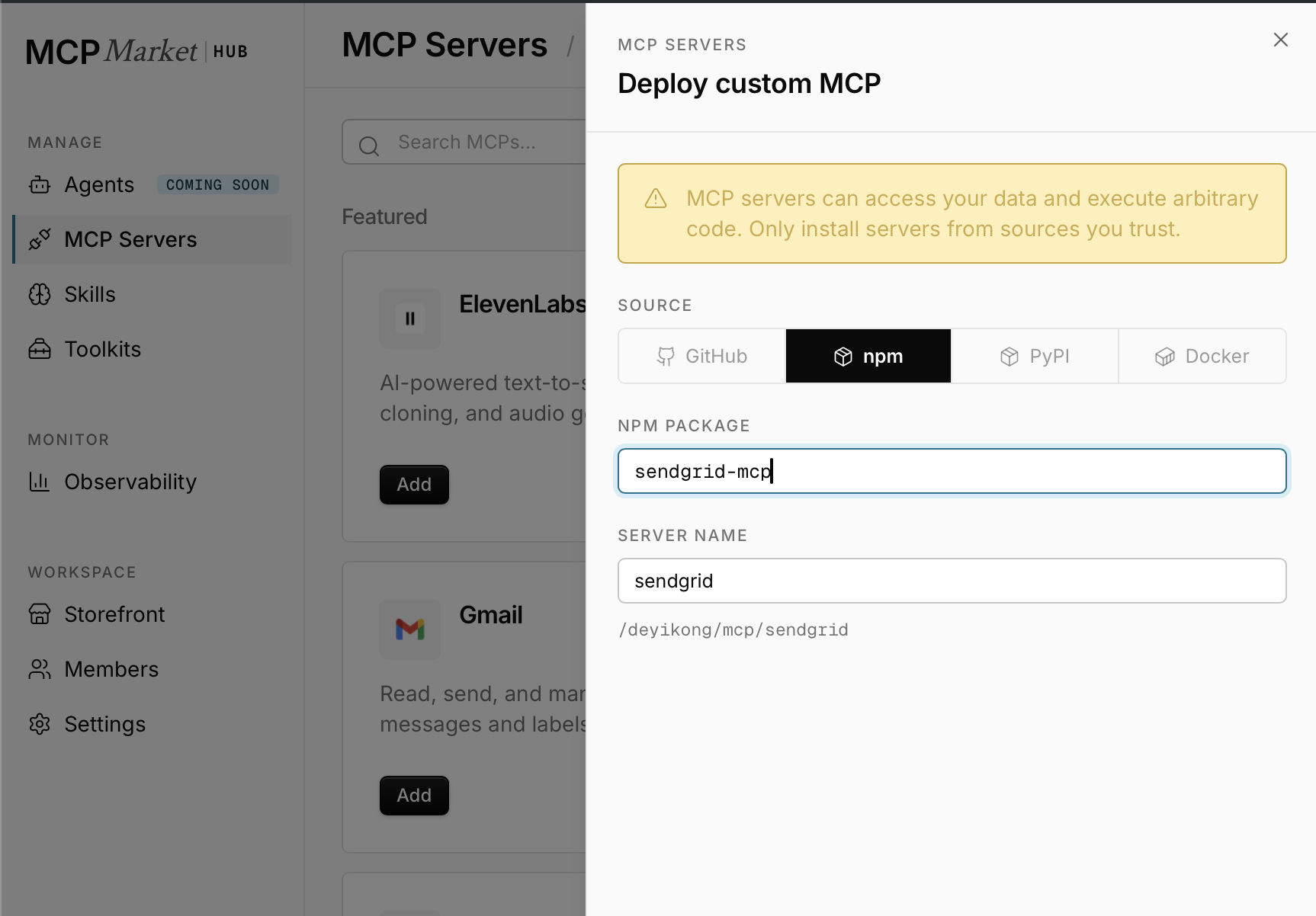Select Docker as the source
1316x916 pixels.
click(x=1202, y=356)
